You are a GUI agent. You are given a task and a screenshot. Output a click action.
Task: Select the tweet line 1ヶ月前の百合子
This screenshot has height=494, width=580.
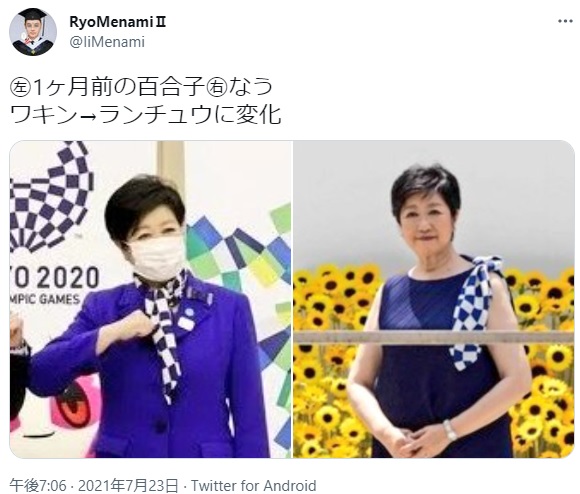click(117, 89)
